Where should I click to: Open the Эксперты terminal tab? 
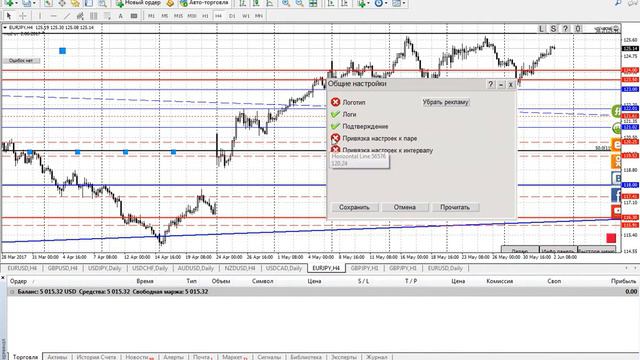(344, 357)
